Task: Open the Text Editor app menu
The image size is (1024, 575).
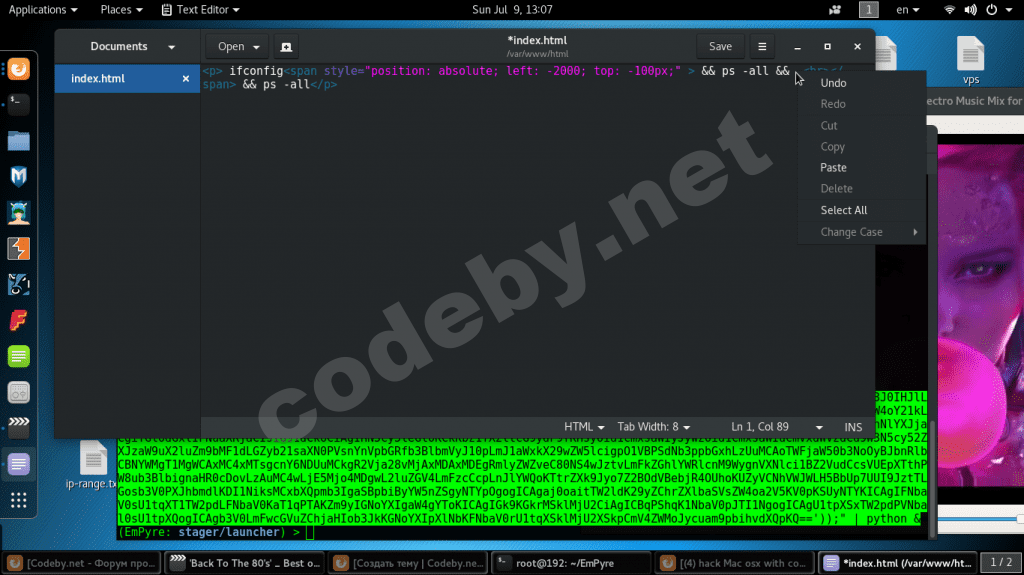Action: pos(200,10)
